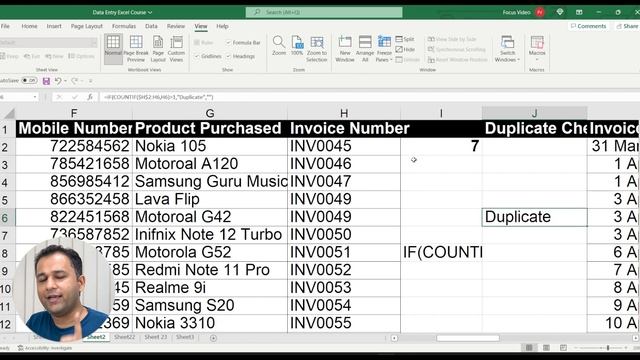Open Ribbon Display Options icon
640x360 pixels.
(x=579, y=12)
